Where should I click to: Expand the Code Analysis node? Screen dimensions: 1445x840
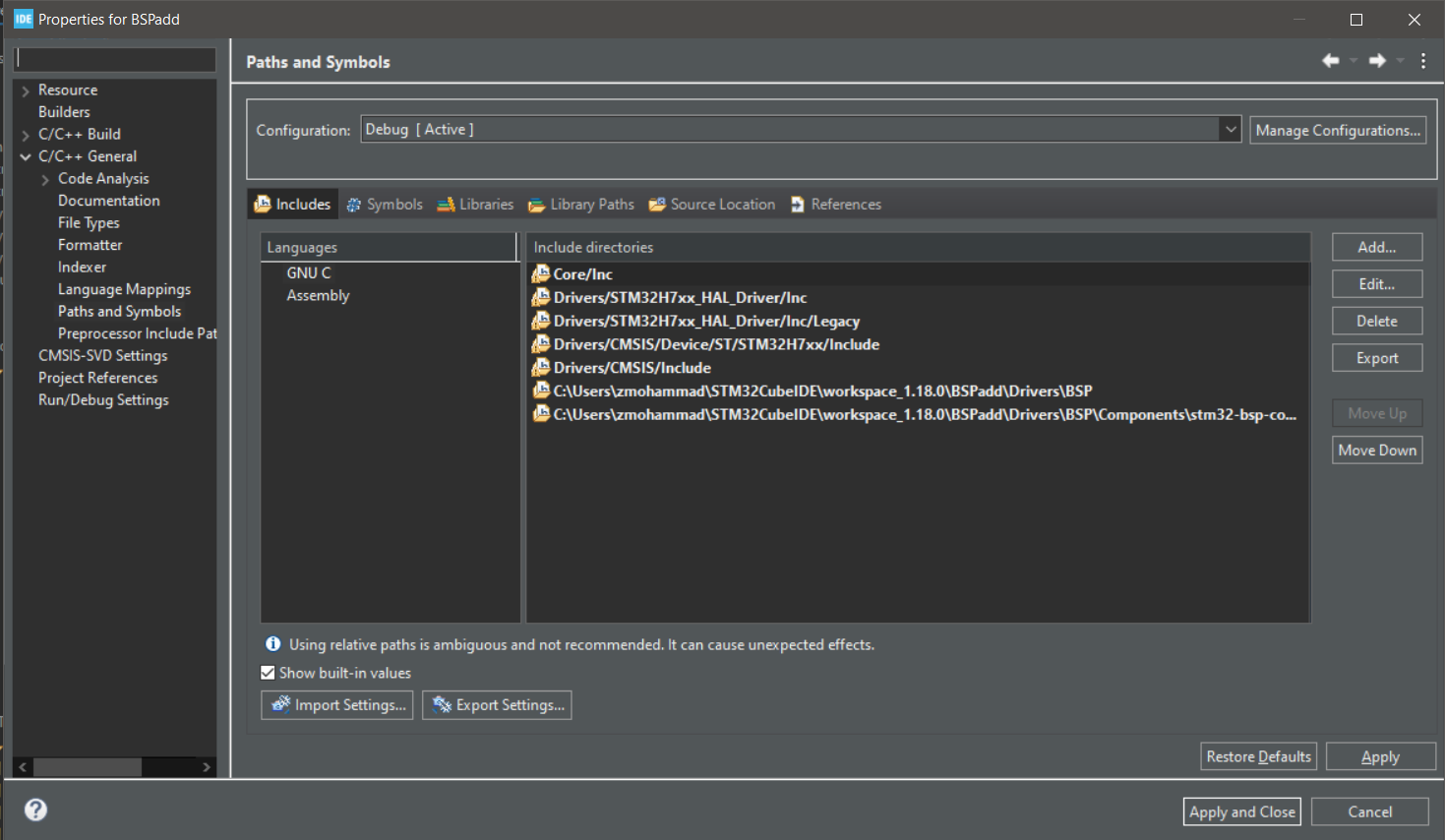45,179
